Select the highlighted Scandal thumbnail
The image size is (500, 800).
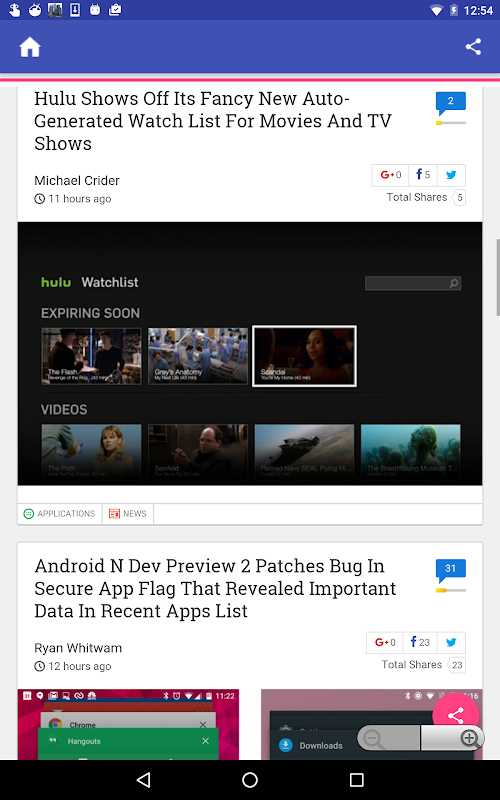point(305,356)
